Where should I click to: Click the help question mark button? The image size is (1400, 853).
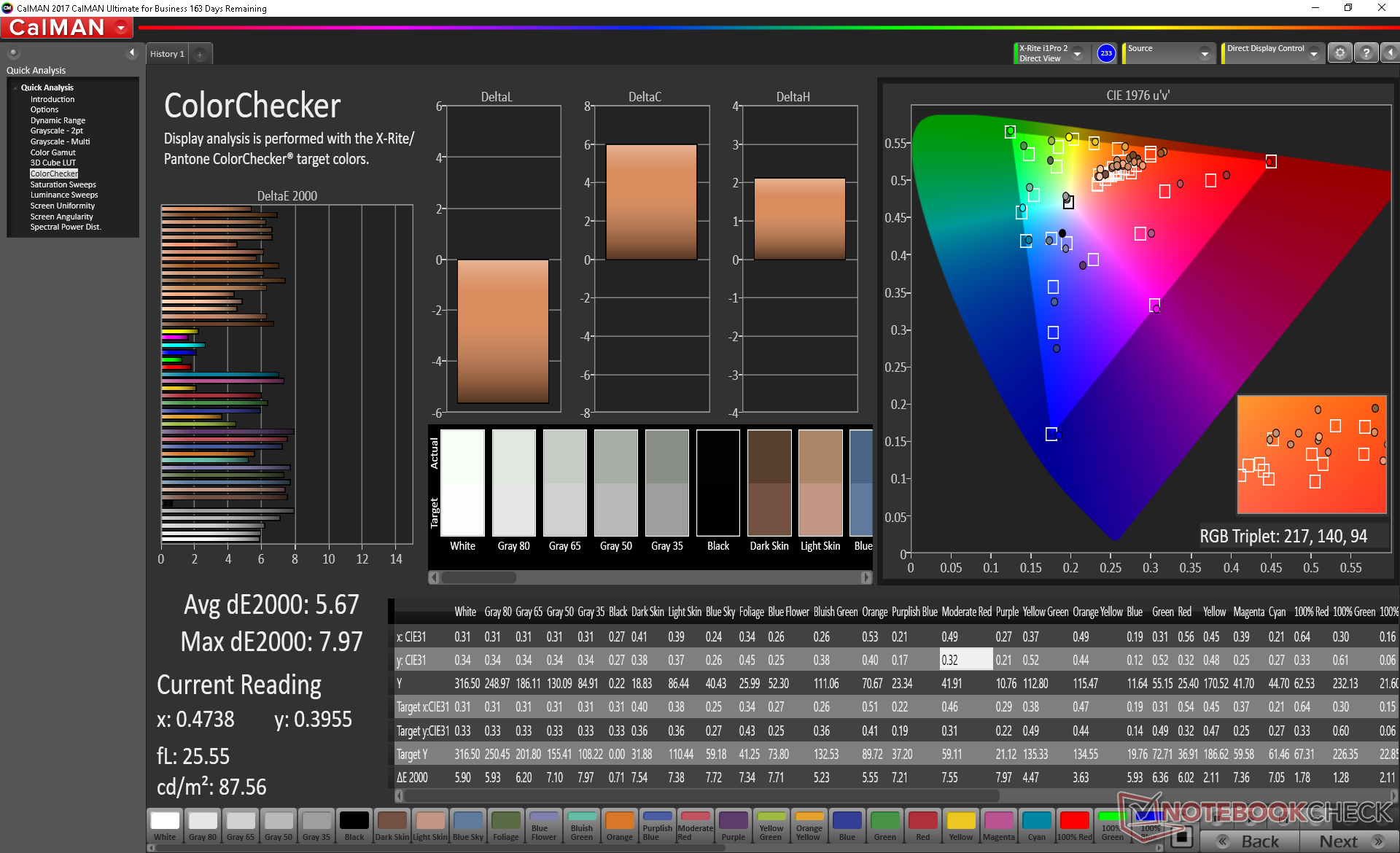(x=1366, y=53)
